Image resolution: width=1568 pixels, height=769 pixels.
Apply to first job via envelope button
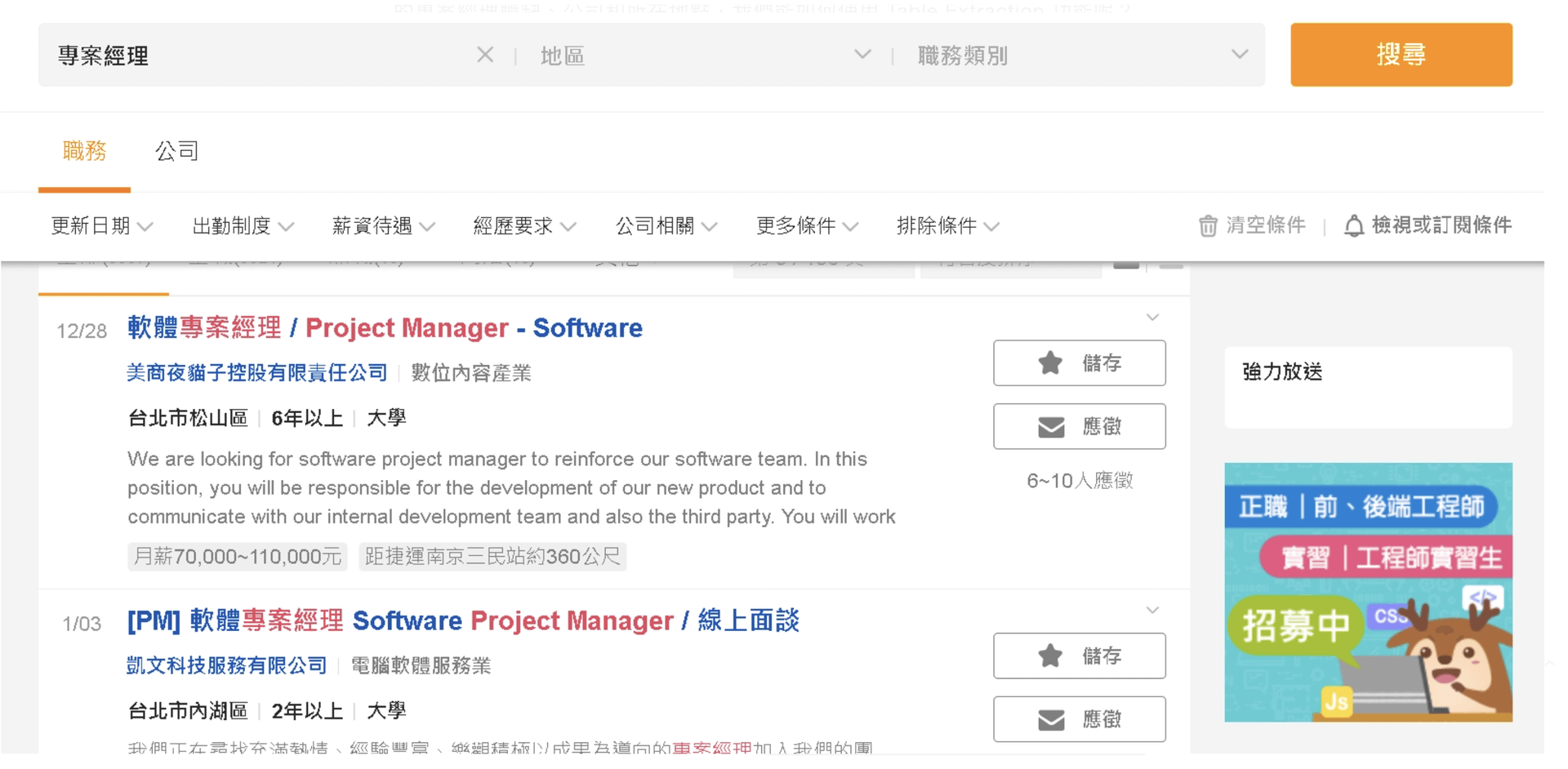(x=1079, y=427)
